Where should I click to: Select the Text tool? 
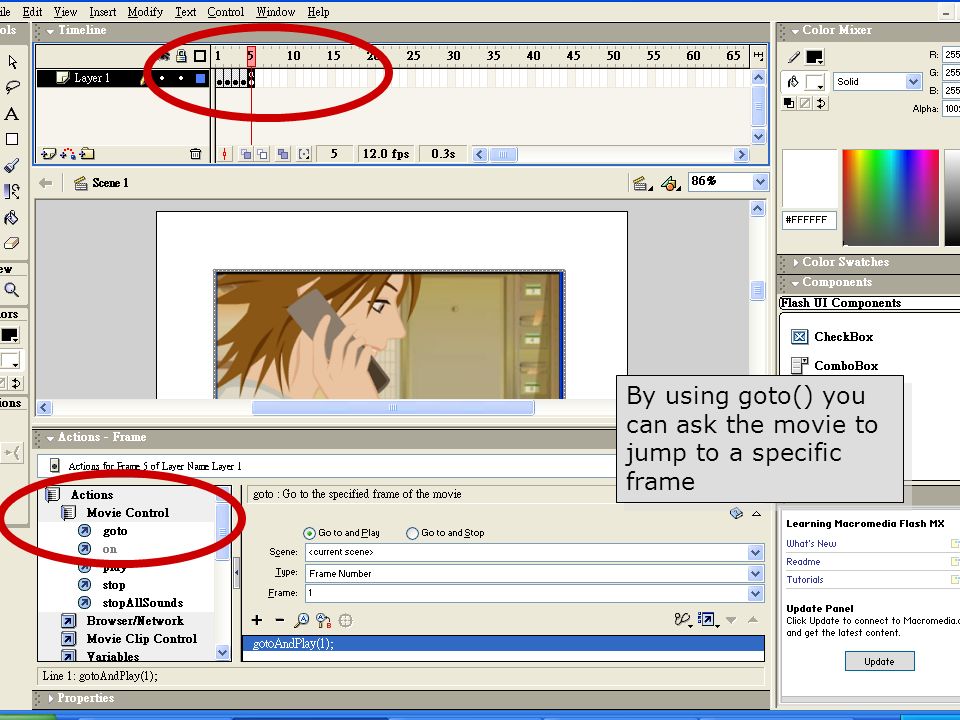(12, 114)
